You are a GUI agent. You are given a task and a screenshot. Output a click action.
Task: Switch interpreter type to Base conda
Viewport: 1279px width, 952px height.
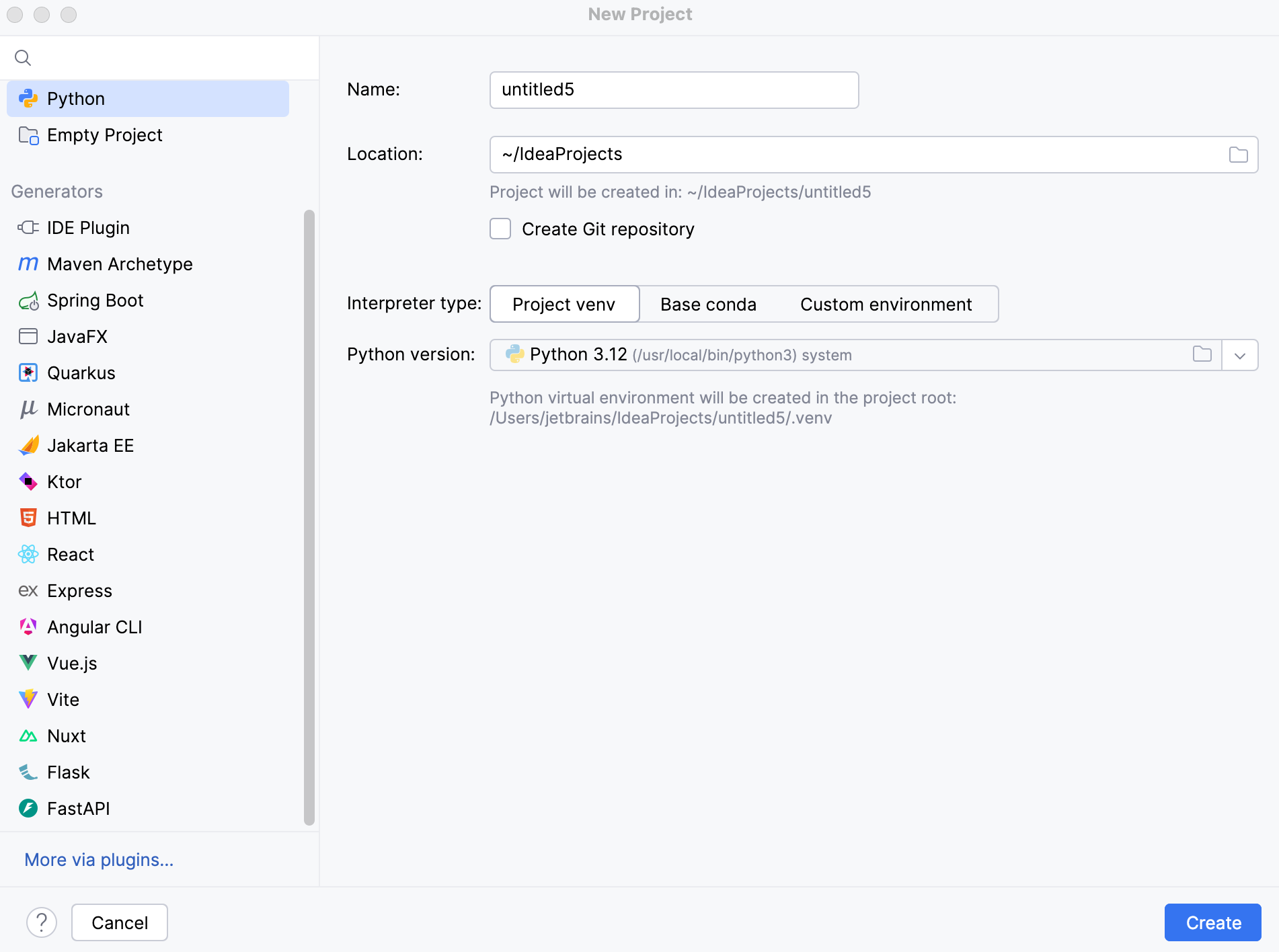coord(707,304)
